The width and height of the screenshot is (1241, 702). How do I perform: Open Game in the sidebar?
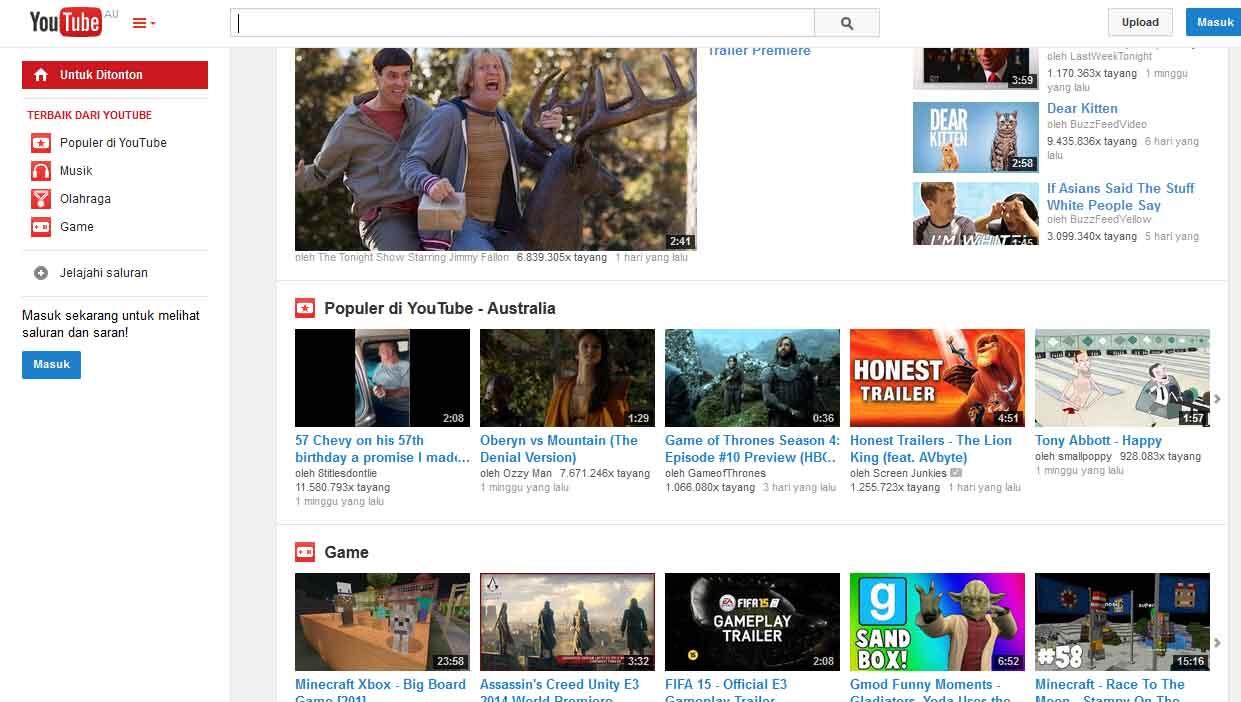[77, 227]
